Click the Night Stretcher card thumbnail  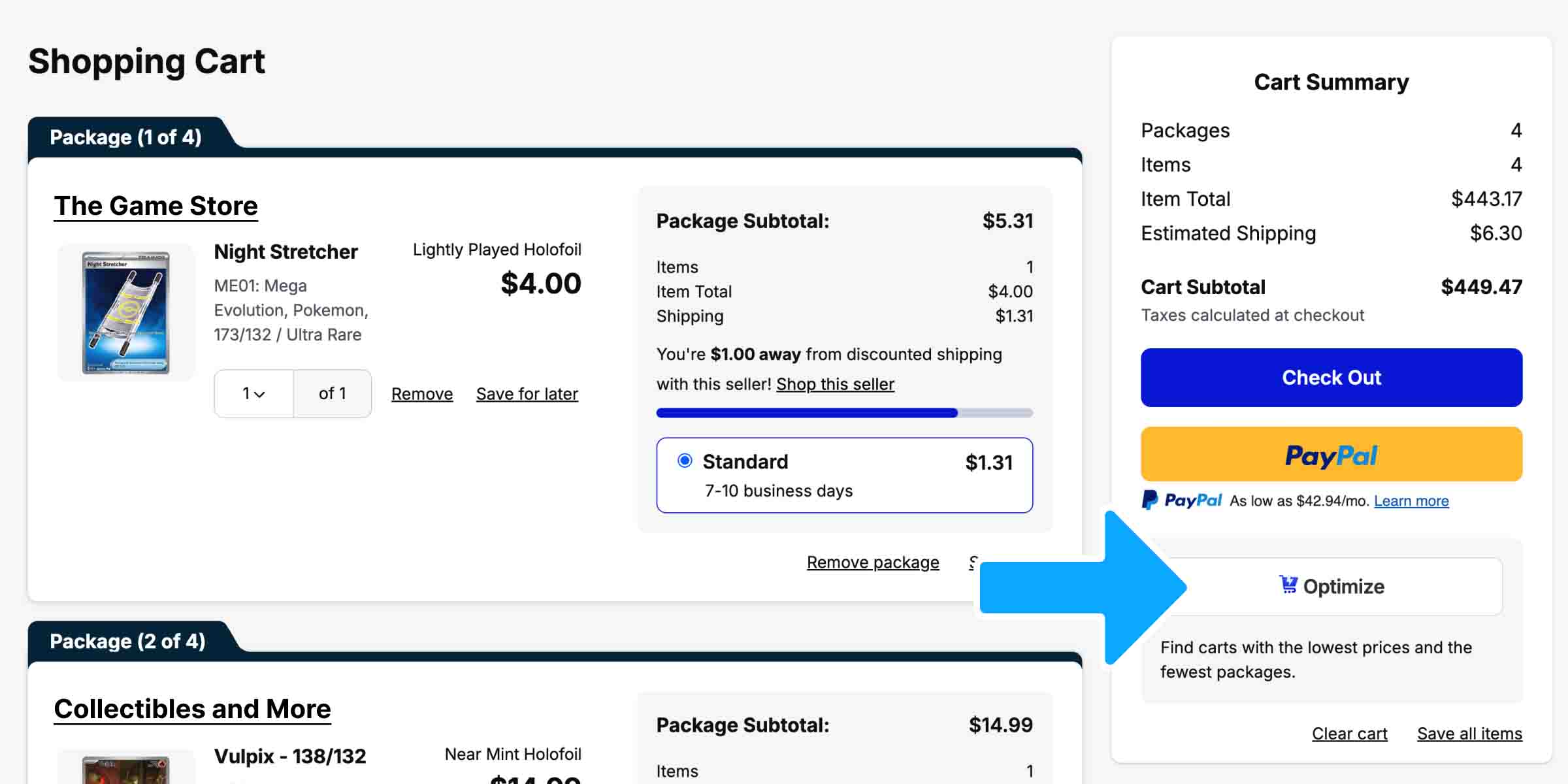point(126,313)
